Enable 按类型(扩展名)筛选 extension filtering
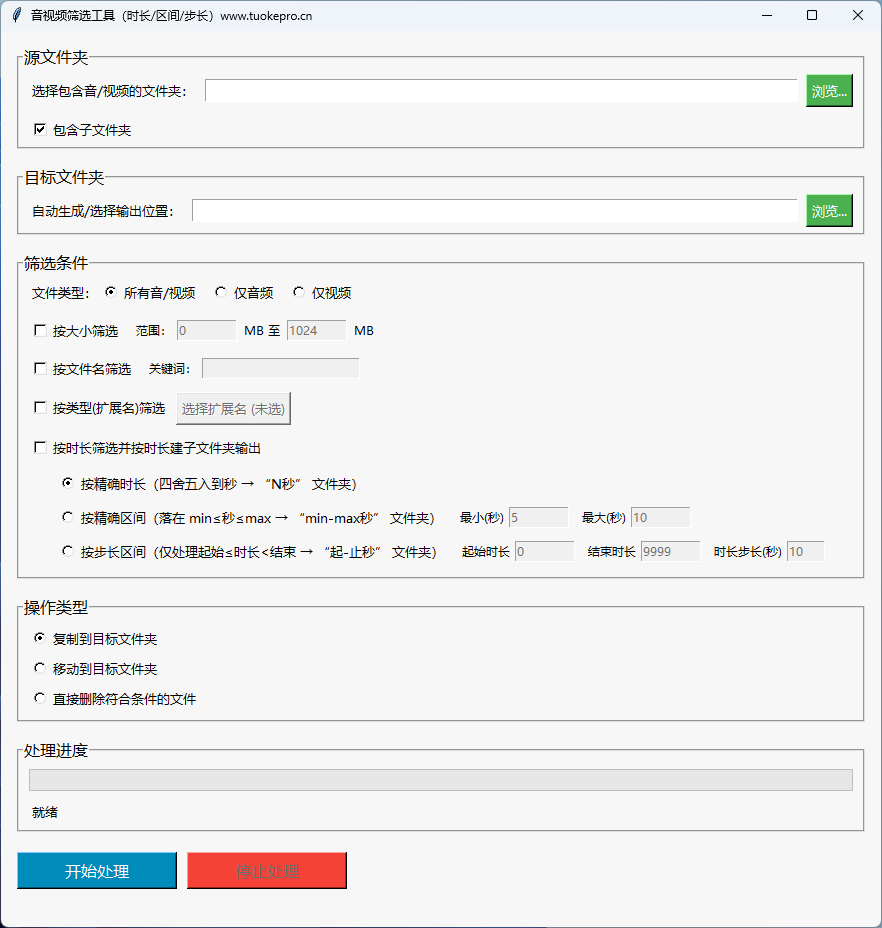 pos(40,408)
